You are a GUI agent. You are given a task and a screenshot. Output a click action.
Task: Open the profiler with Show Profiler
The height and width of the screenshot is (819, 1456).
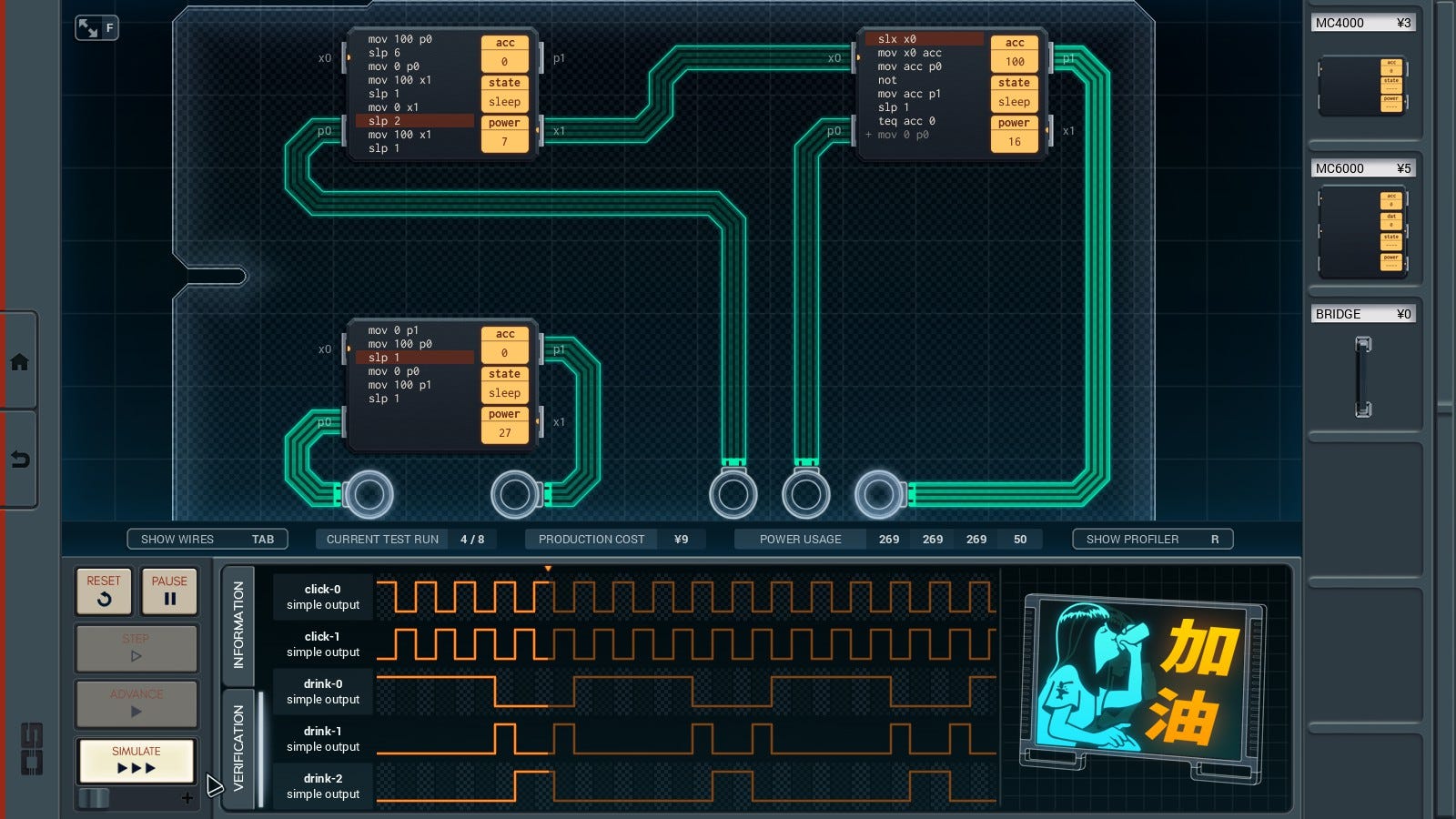(x=1153, y=540)
